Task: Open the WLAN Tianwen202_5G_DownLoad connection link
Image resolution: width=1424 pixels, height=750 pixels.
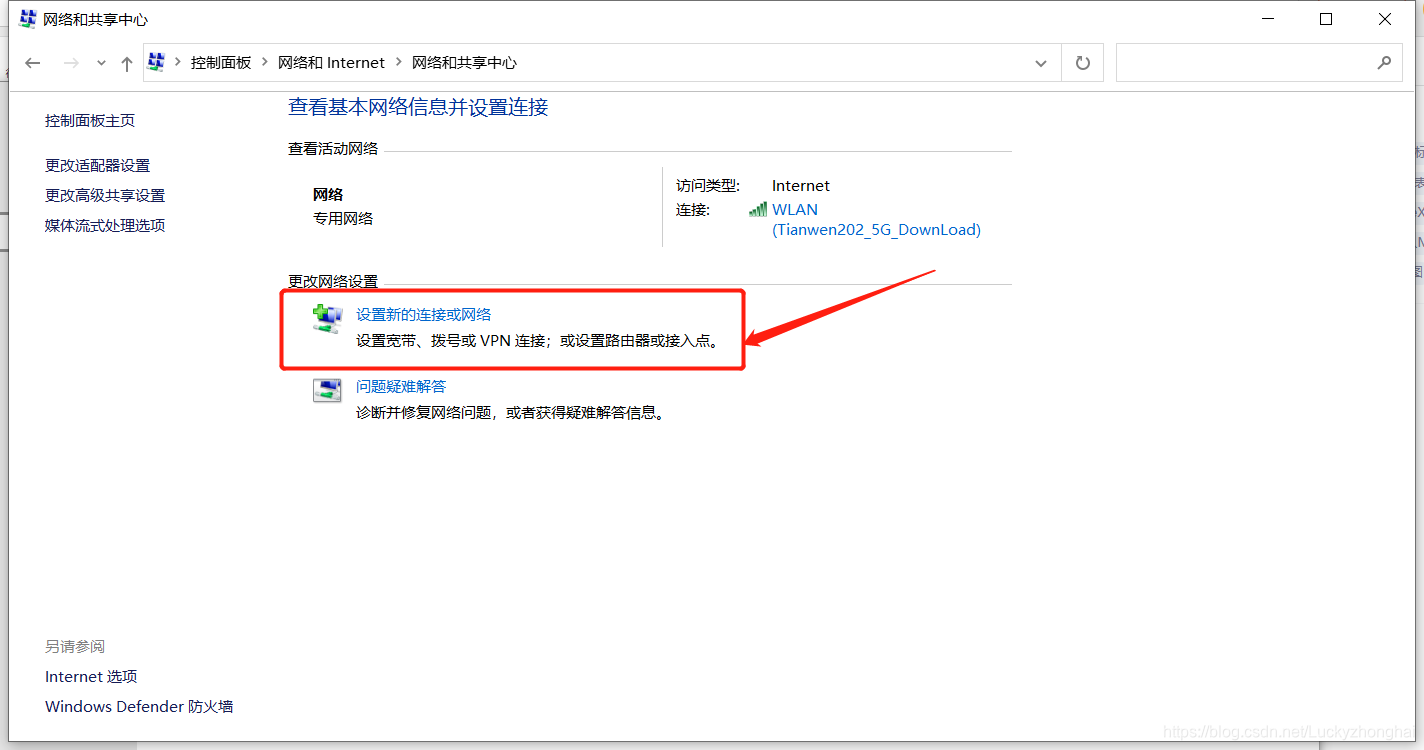Action: coord(876,220)
